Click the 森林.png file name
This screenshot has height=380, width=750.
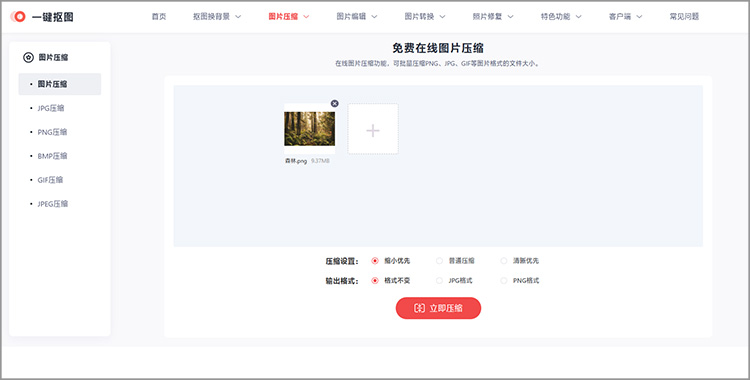coord(296,161)
